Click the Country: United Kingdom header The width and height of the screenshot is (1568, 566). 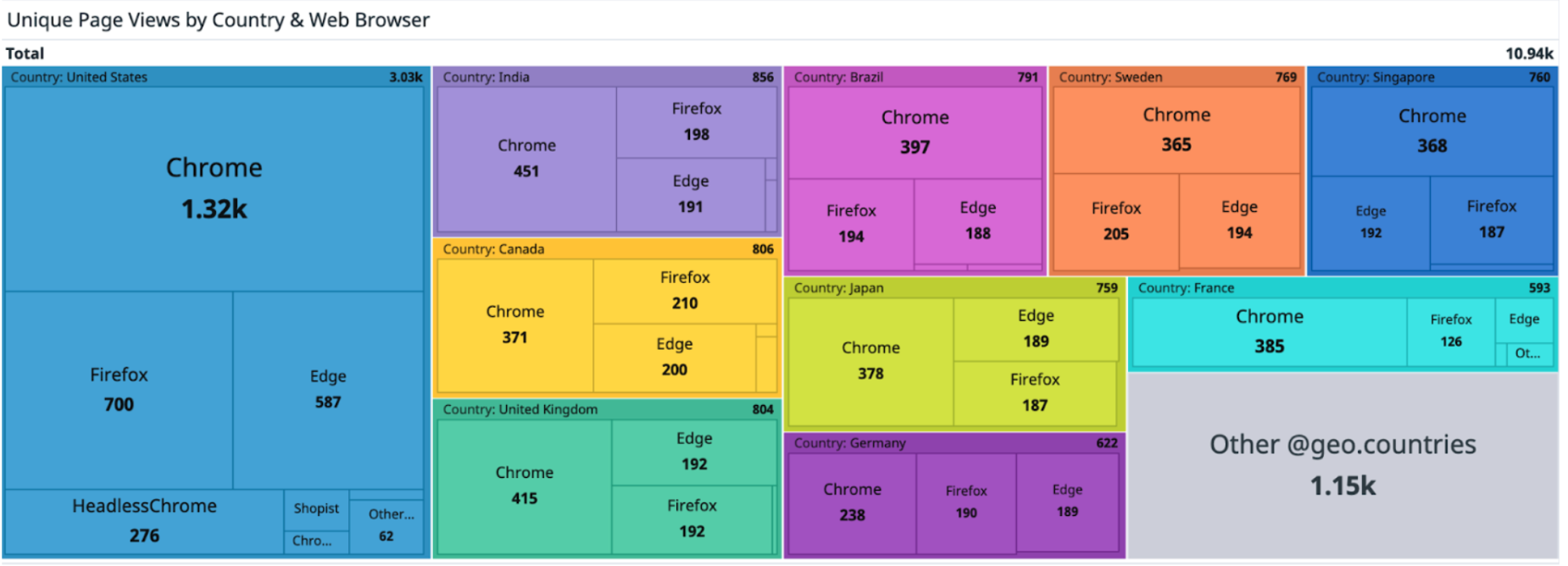(x=606, y=409)
